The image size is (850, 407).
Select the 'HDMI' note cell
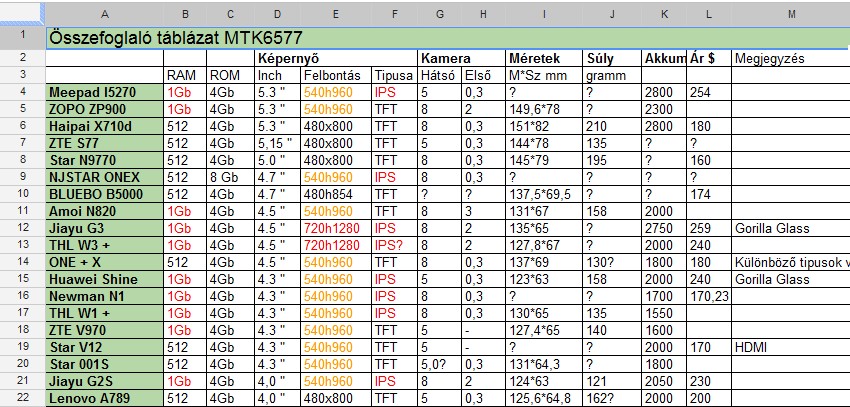tap(791, 347)
